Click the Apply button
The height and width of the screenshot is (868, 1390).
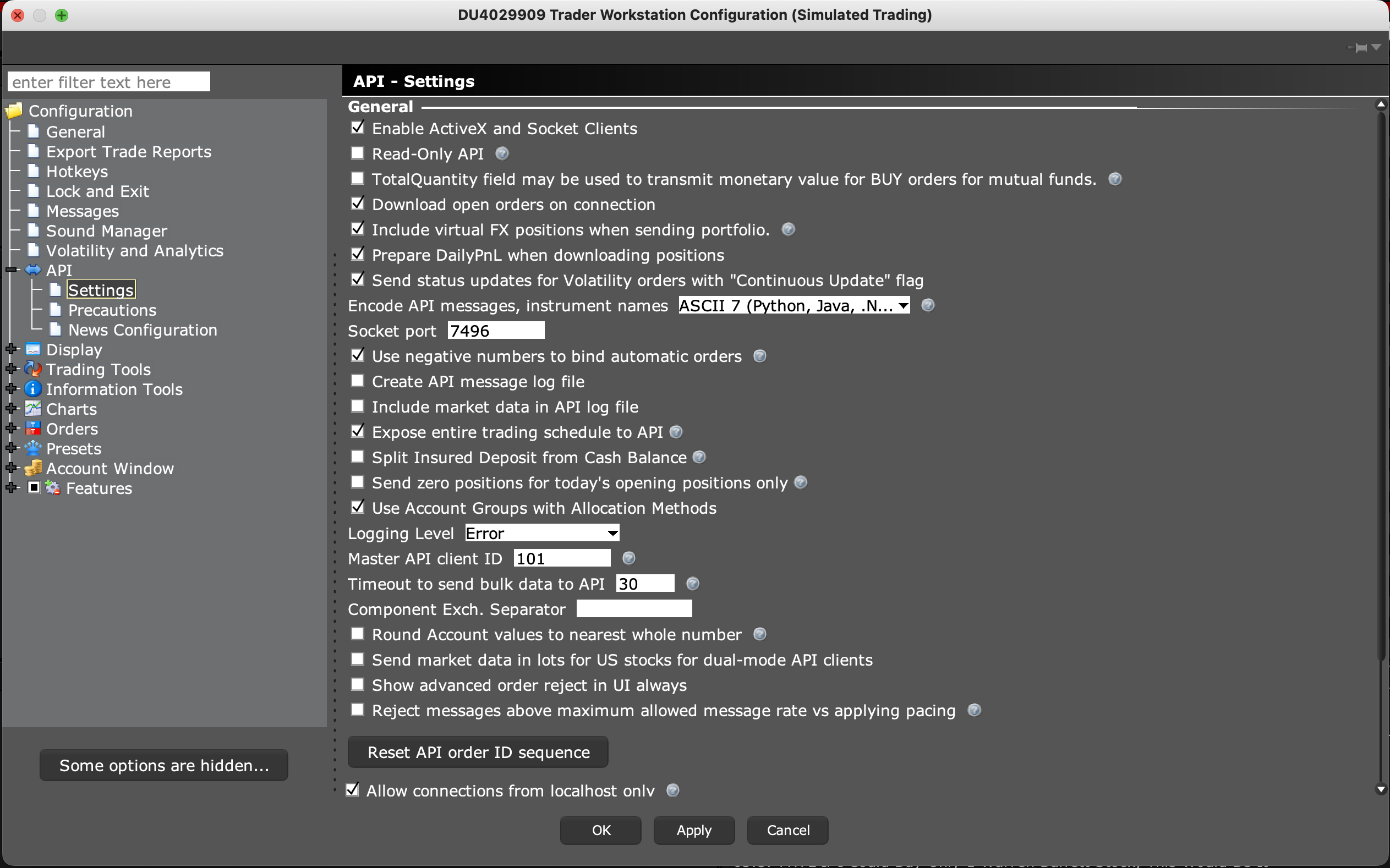tap(693, 830)
